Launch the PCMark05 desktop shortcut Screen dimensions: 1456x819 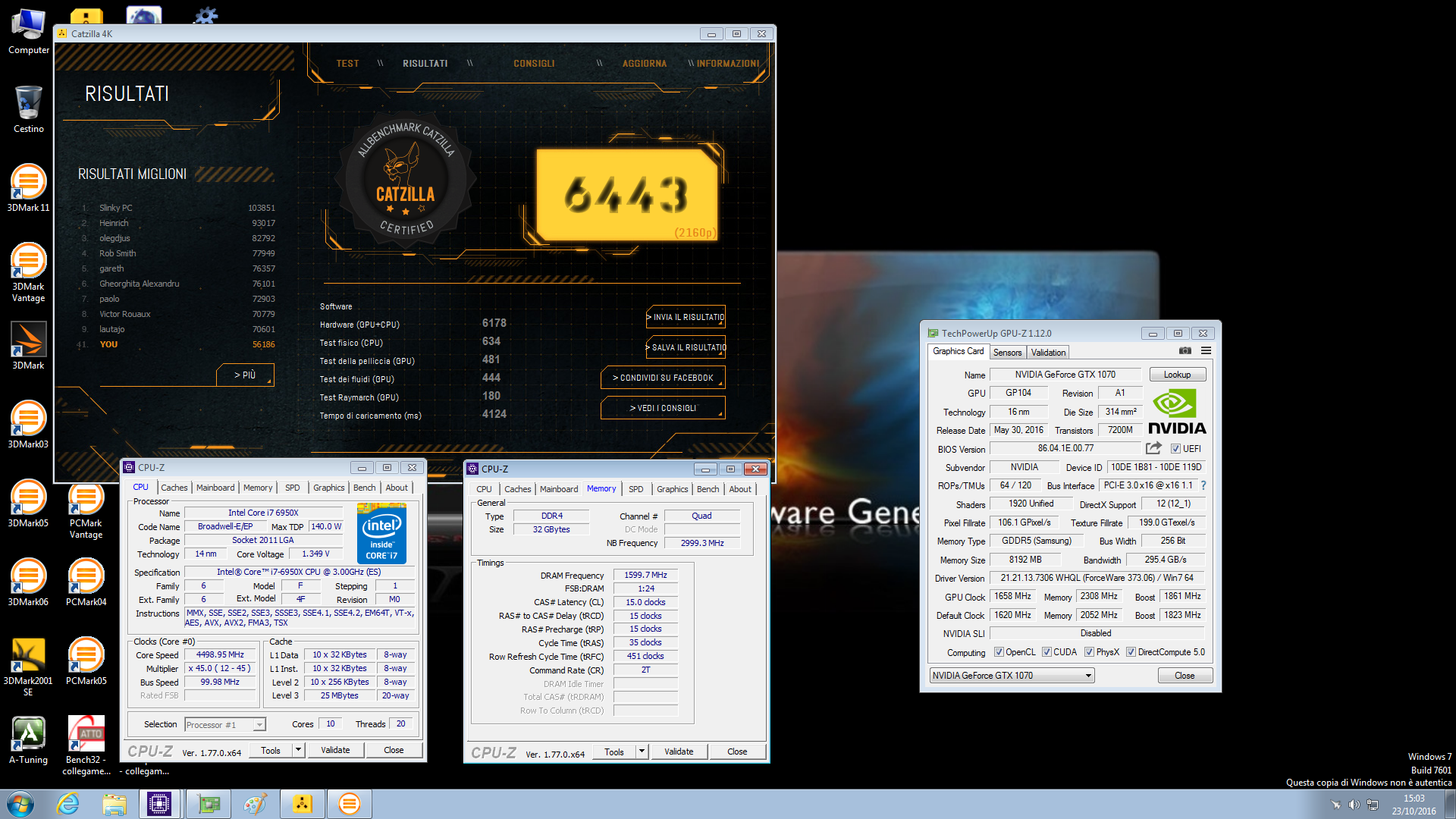[x=86, y=661]
